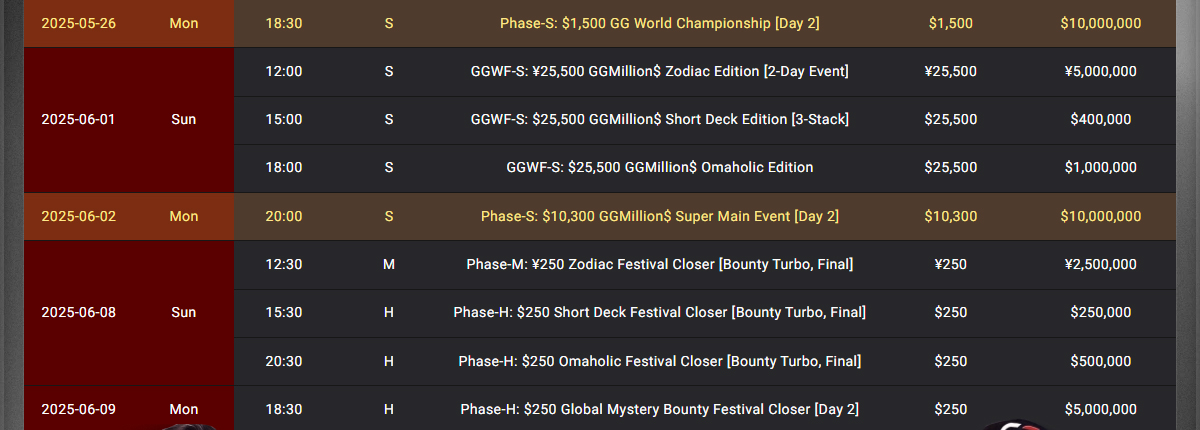This screenshot has height=430, width=1200.
Task: Select the 2025-06-02 date cell
Action: pos(78,216)
